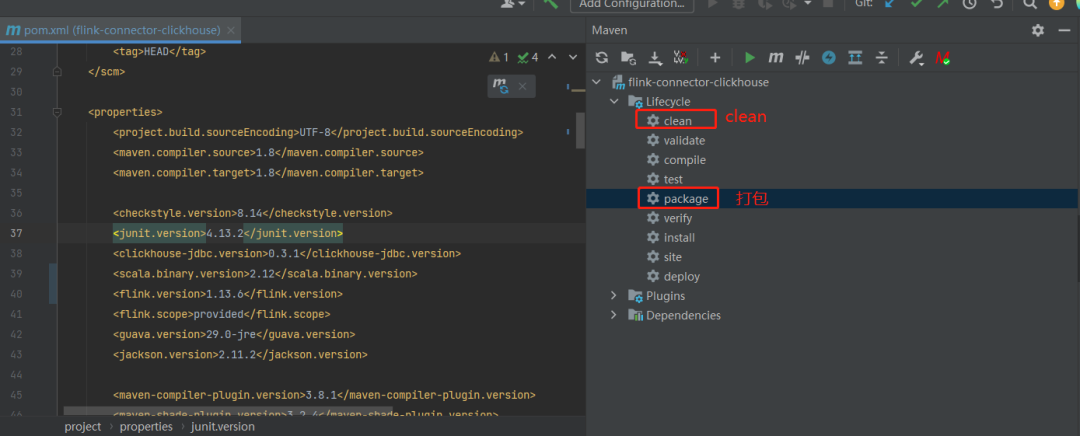Show Git history clock icon
This screenshot has height=436, width=1080.
(969, 3)
